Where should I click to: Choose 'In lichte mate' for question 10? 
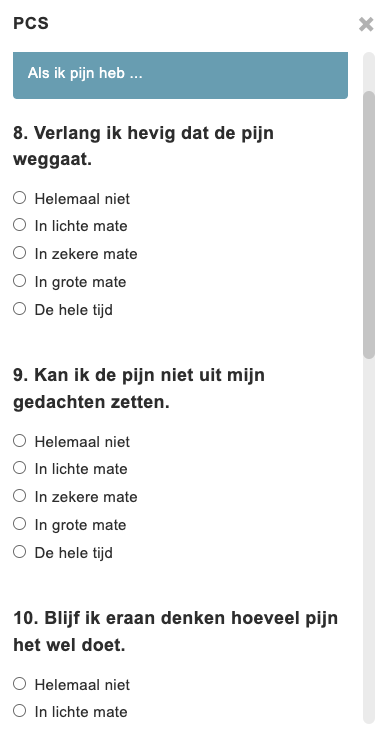tap(20, 711)
